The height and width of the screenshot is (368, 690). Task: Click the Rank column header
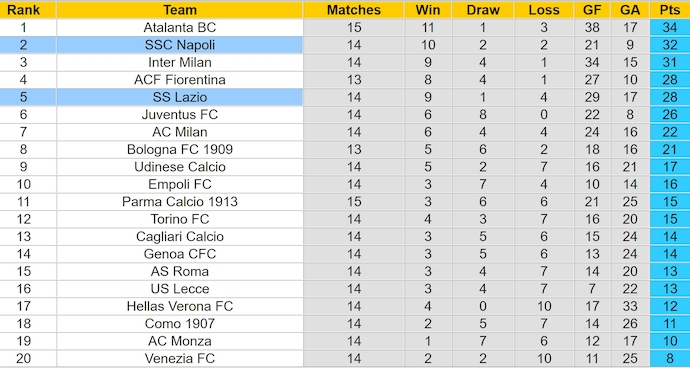click(24, 10)
